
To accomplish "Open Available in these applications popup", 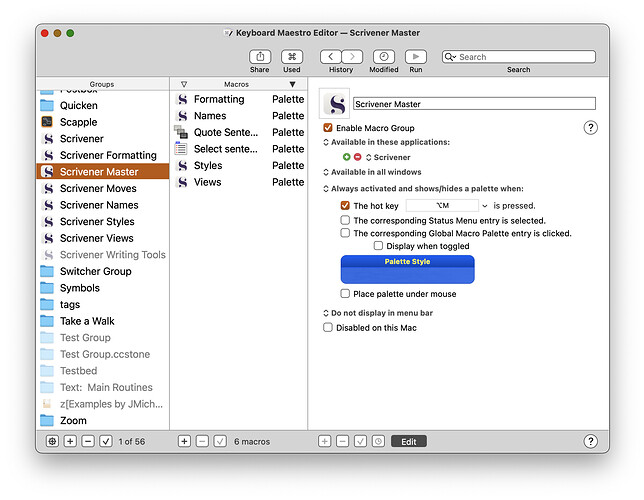I will pyautogui.click(x=386, y=142).
